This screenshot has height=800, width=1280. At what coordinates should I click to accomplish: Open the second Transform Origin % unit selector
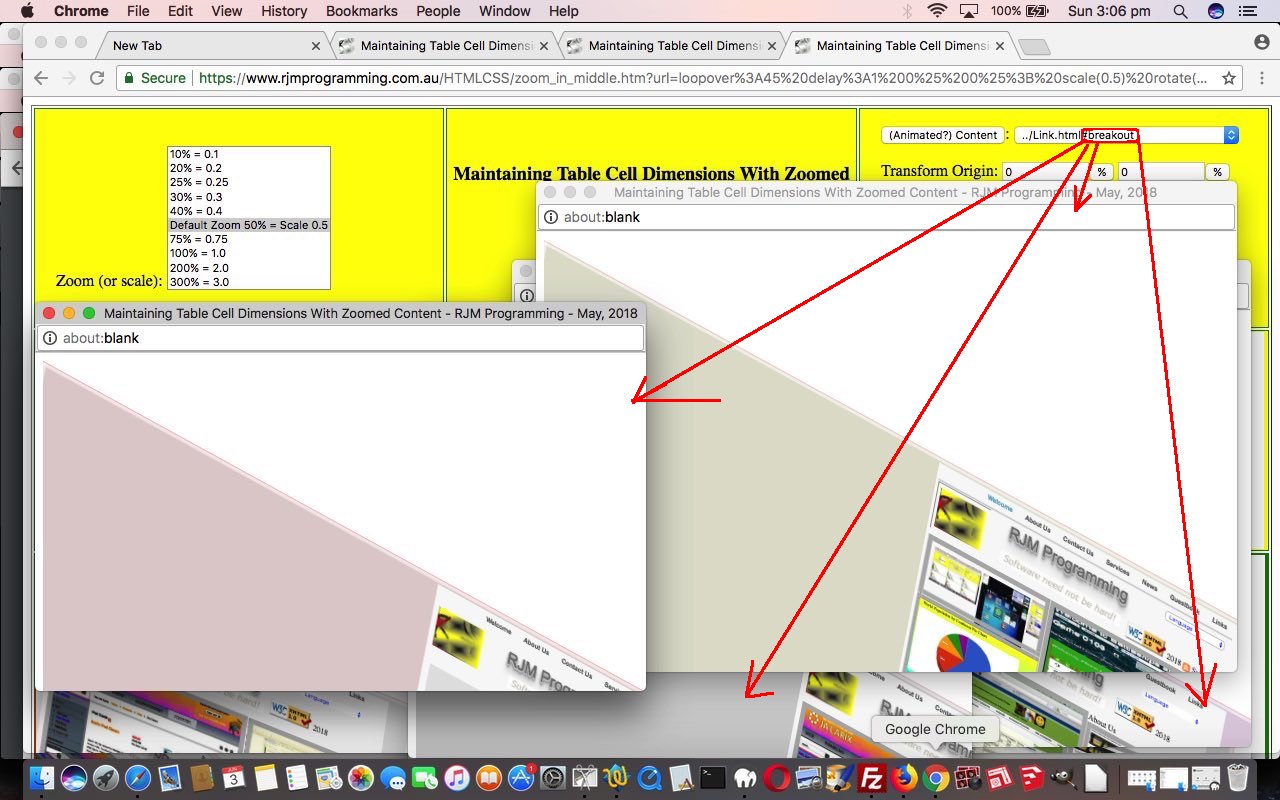pyautogui.click(x=1217, y=172)
